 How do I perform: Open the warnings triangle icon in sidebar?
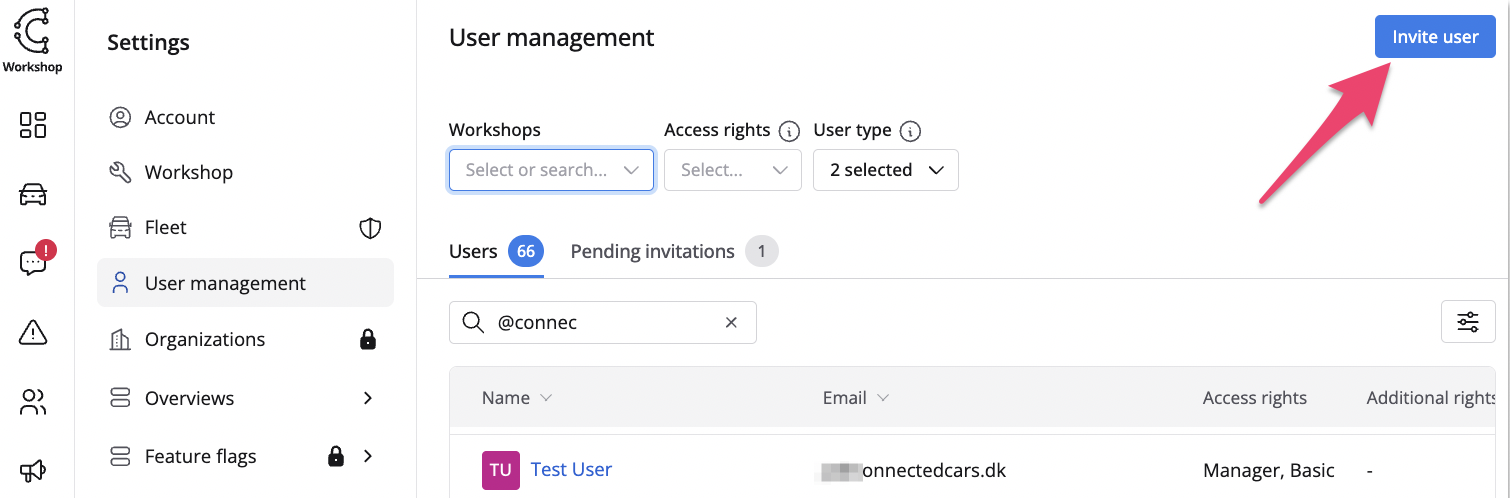coord(33,332)
